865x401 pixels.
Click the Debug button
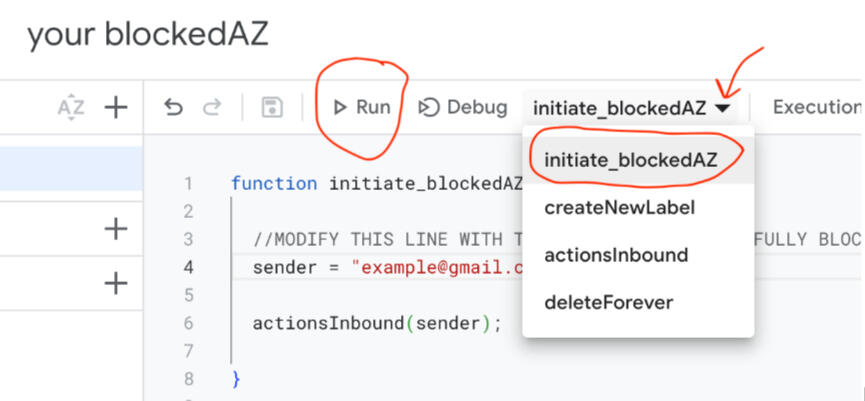tap(462, 107)
